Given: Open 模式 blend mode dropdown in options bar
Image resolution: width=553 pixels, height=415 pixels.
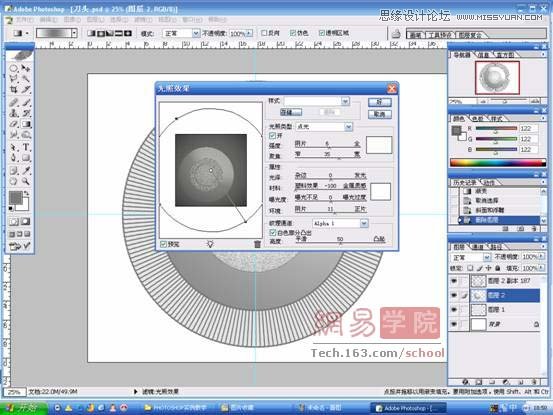Looking at the screenshot, I should (196, 33).
